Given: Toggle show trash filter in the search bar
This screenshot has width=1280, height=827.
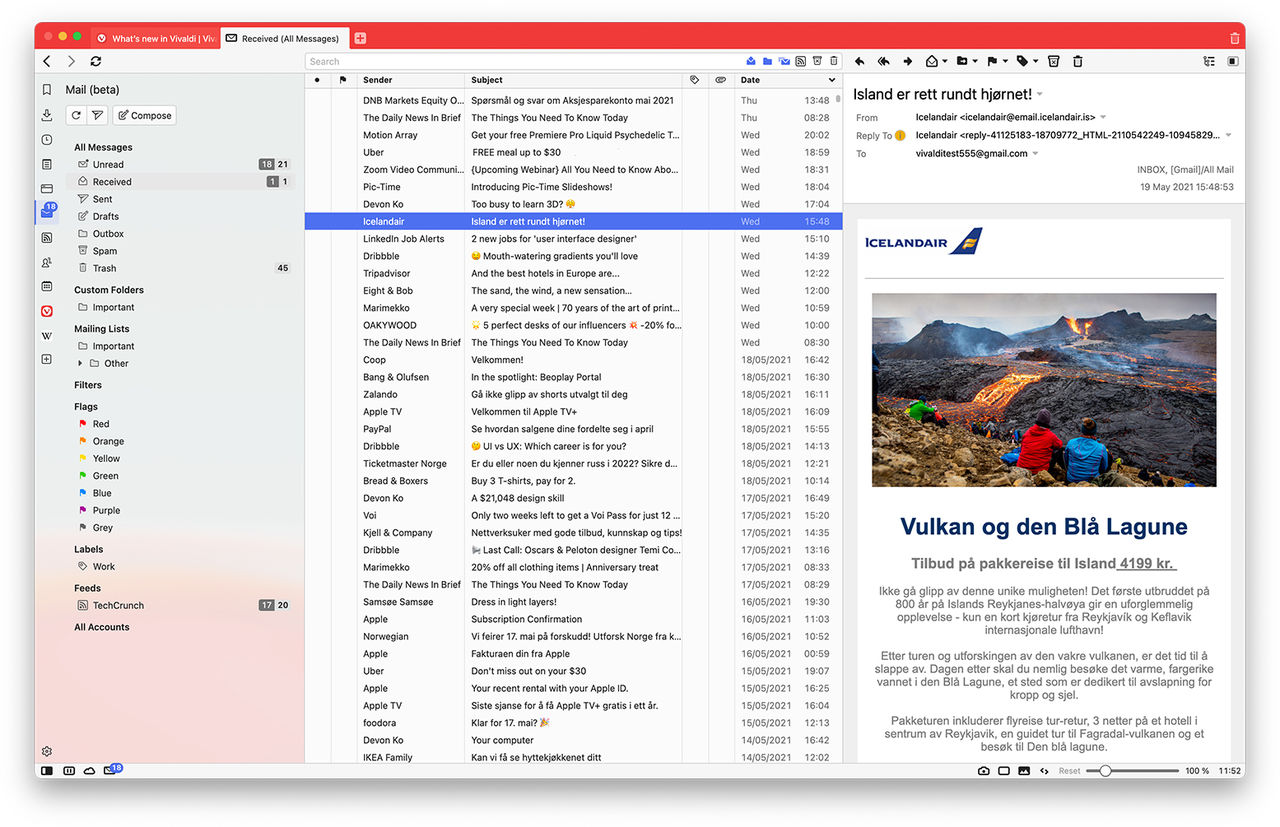Looking at the screenshot, I should click(834, 61).
